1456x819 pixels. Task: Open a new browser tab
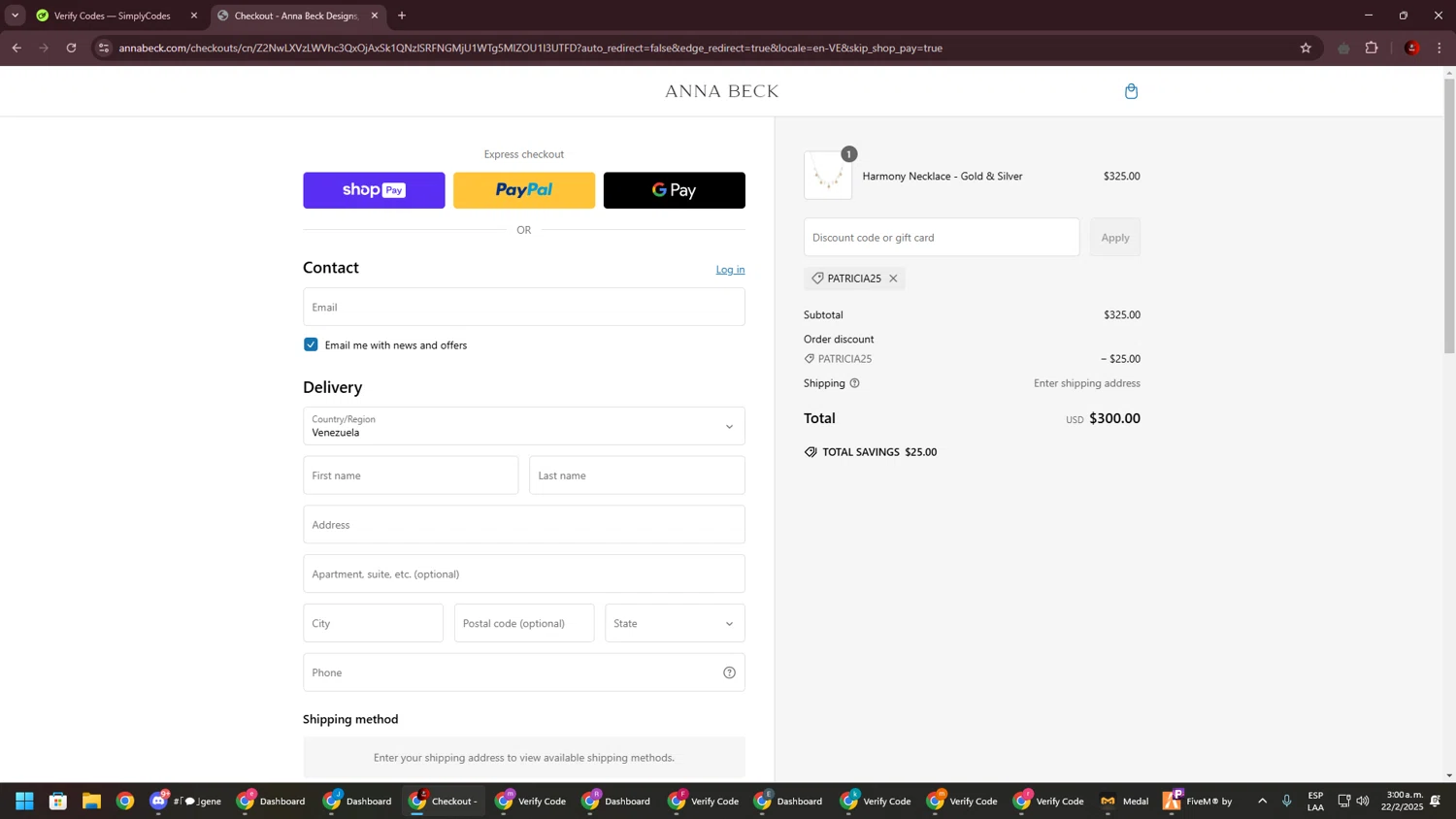(402, 16)
